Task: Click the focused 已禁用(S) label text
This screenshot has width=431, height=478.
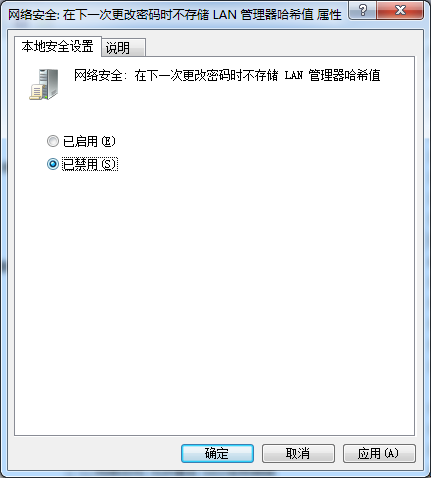Action: 90,164
